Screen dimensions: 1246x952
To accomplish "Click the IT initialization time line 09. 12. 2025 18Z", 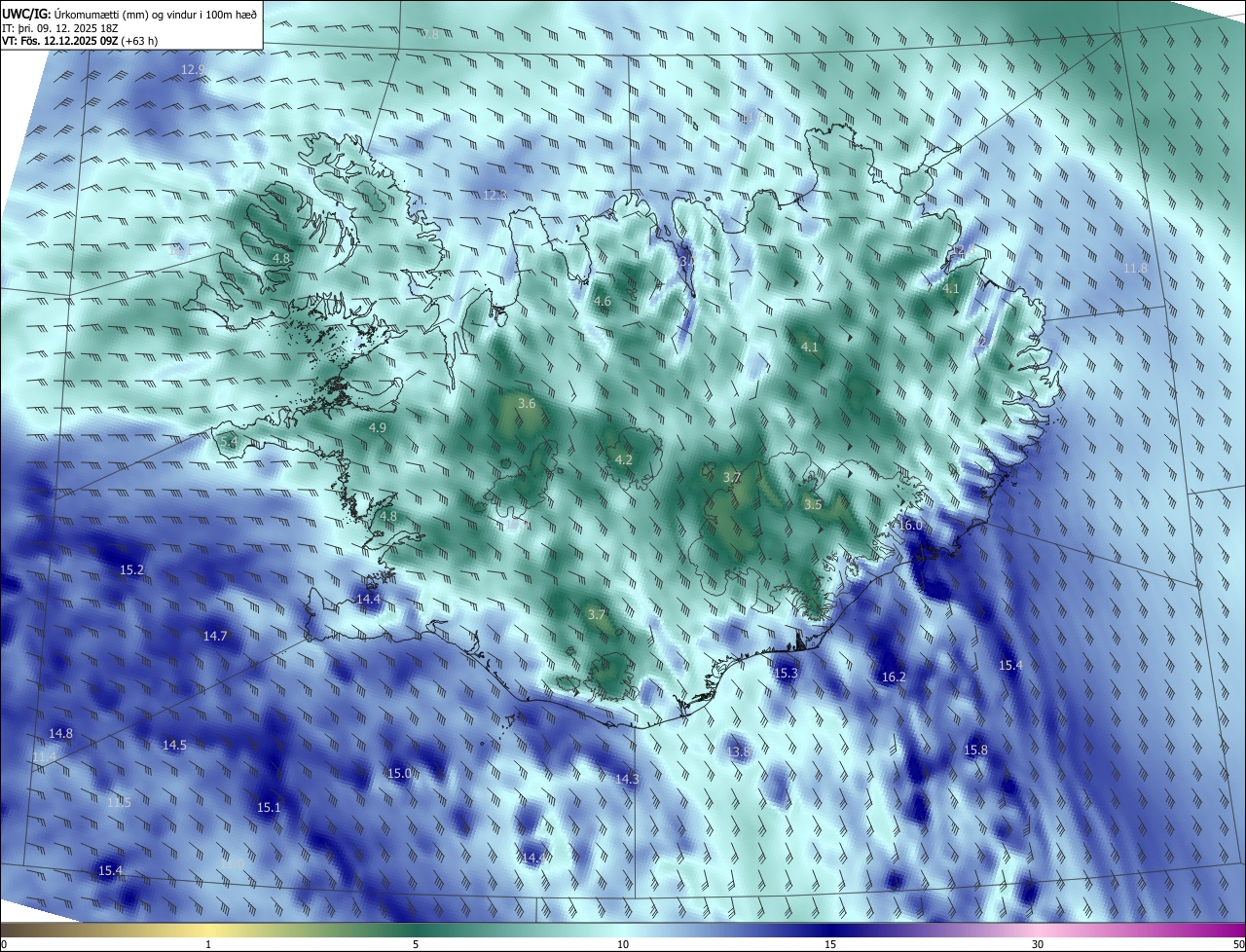I will point(59,27).
